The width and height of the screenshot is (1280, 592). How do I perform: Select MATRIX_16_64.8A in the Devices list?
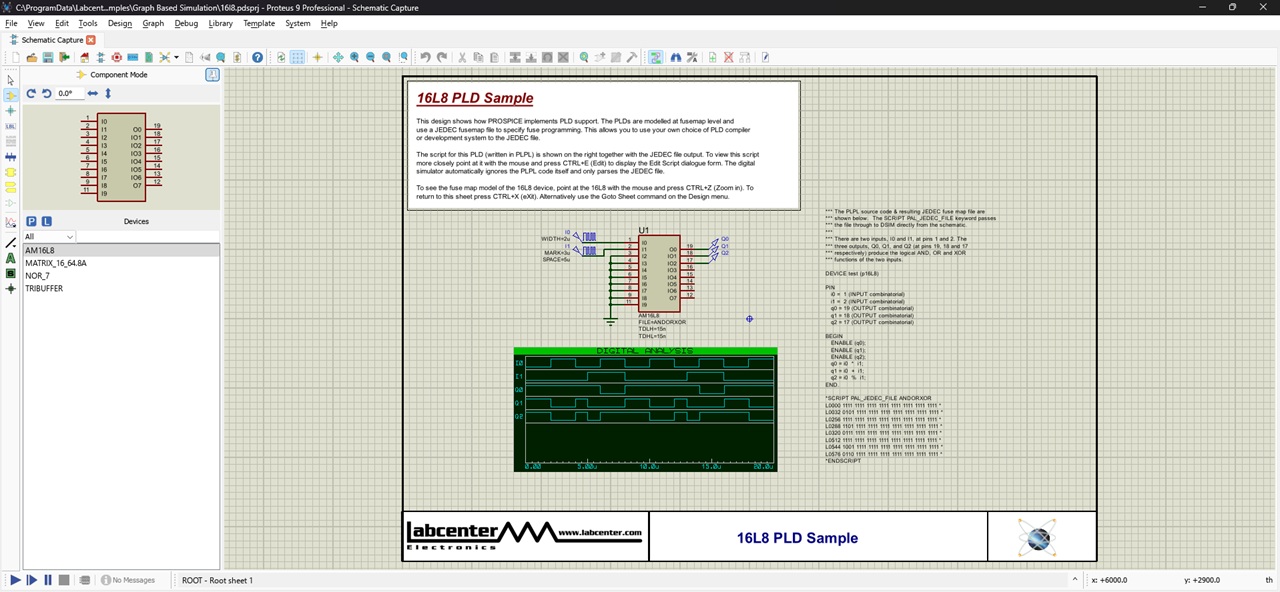[x=56, y=263]
